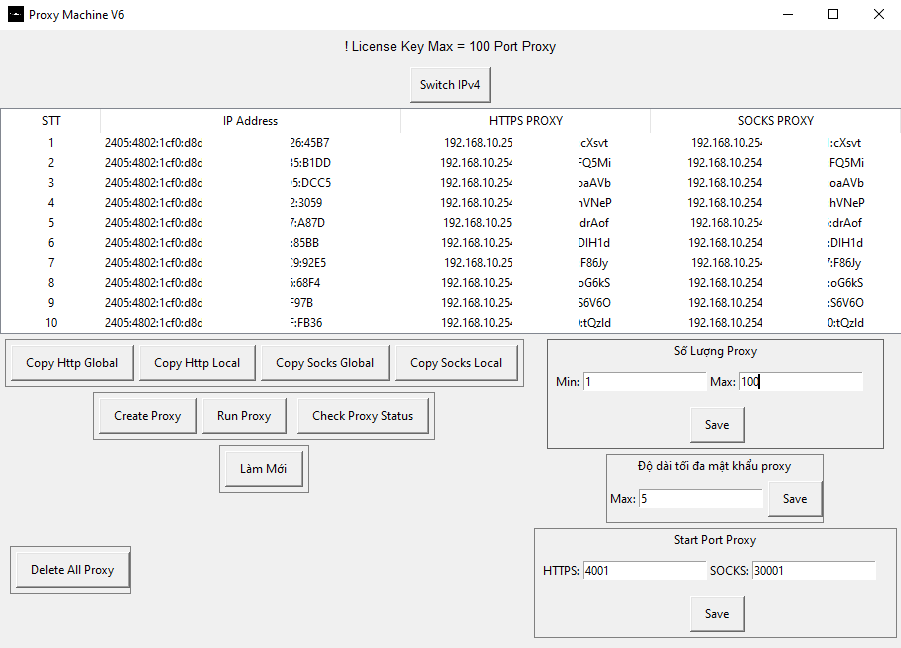Select IP address ending 9:92E5 in row 7
901x648 pixels.
pyautogui.click(x=251, y=263)
